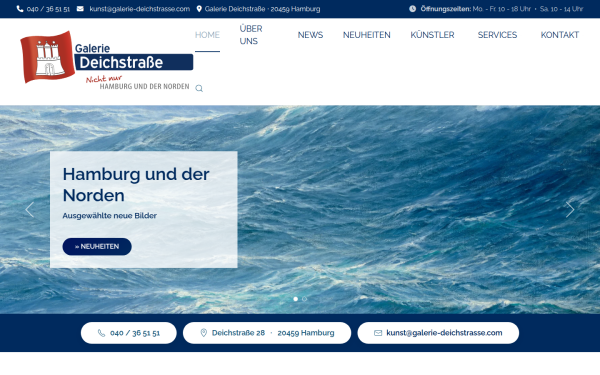600x375 pixels.
Task: Open the KONTAKT menu item
Action: 560,35
